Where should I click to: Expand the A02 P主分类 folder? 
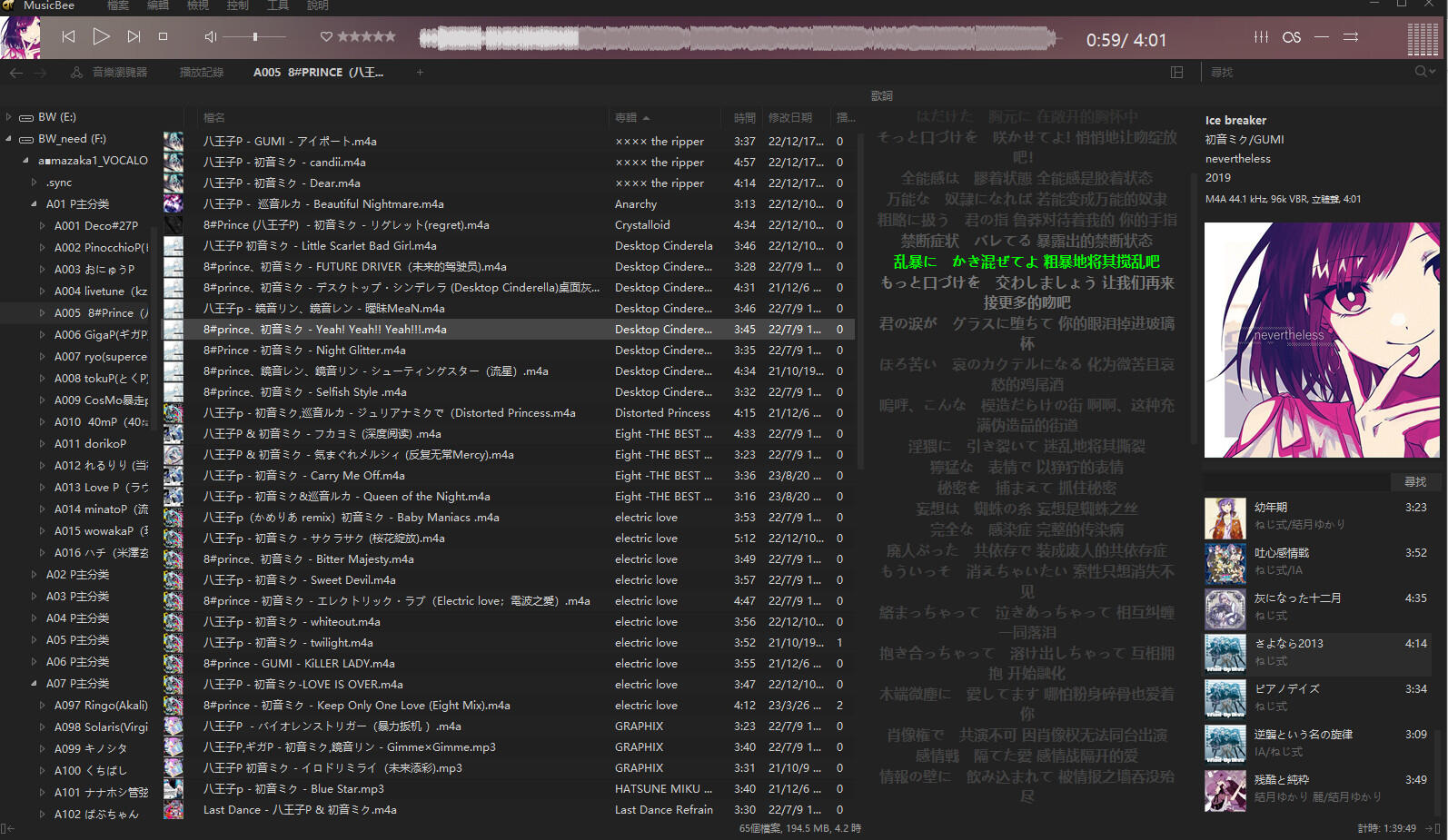[35, 575]
